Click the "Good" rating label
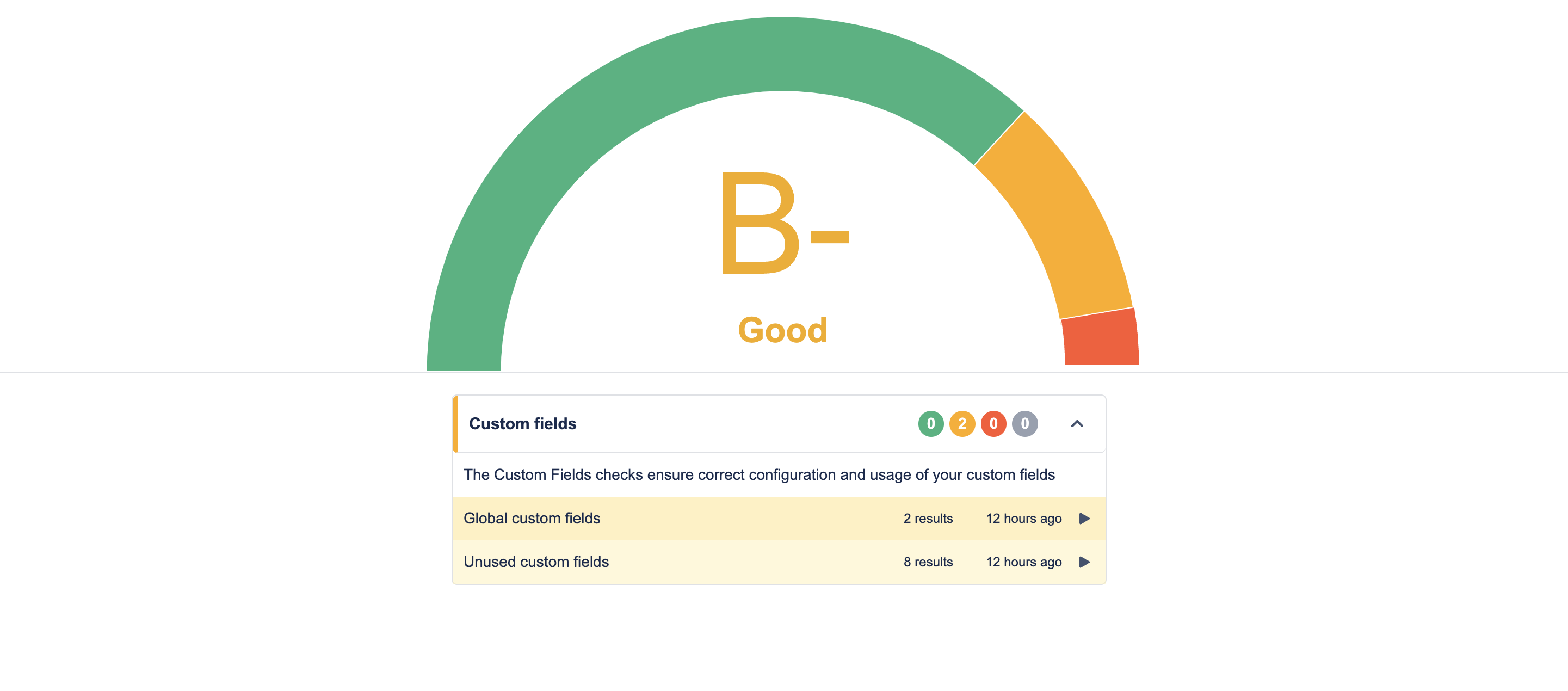 pos(783,331)
